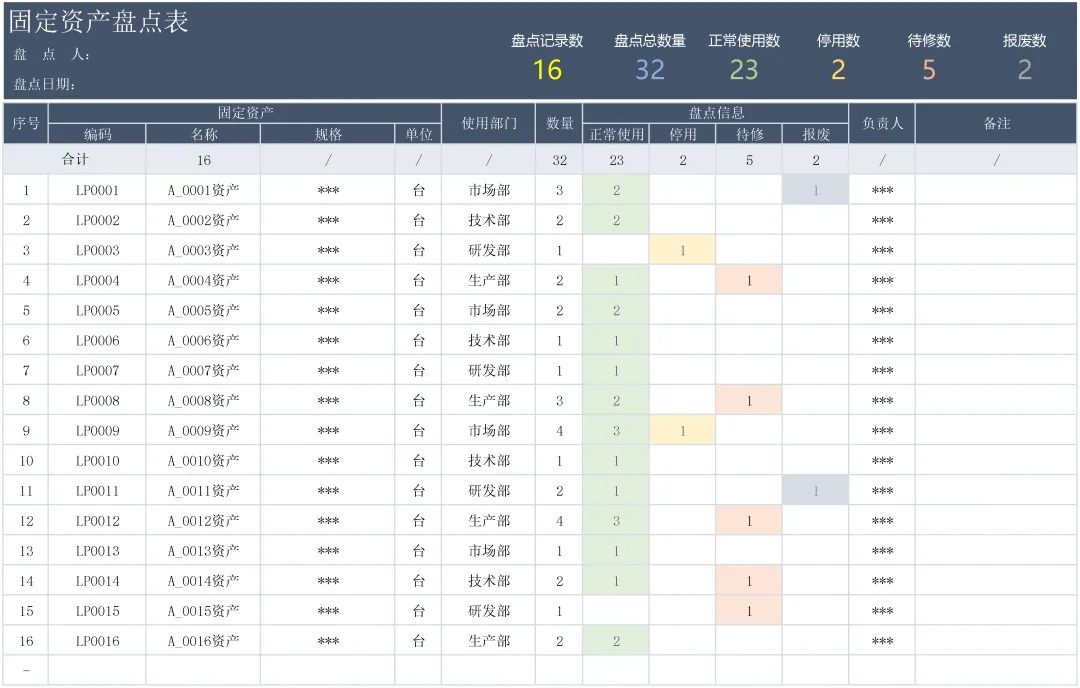Select the gray 报废 cell in row LP0001
The image size is (1080, 688).
coord(816,190)
